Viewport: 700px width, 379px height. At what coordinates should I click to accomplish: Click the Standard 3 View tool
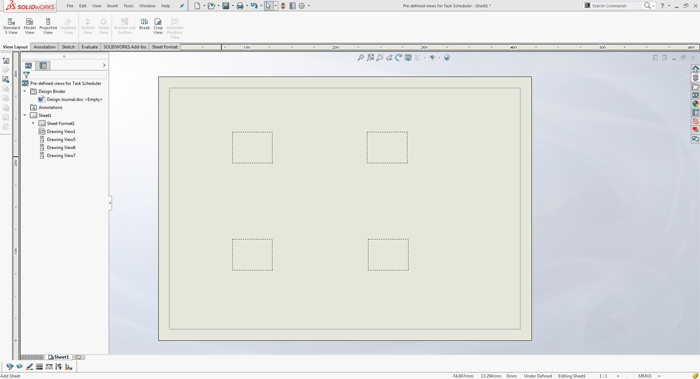click(x=11, y=26)
